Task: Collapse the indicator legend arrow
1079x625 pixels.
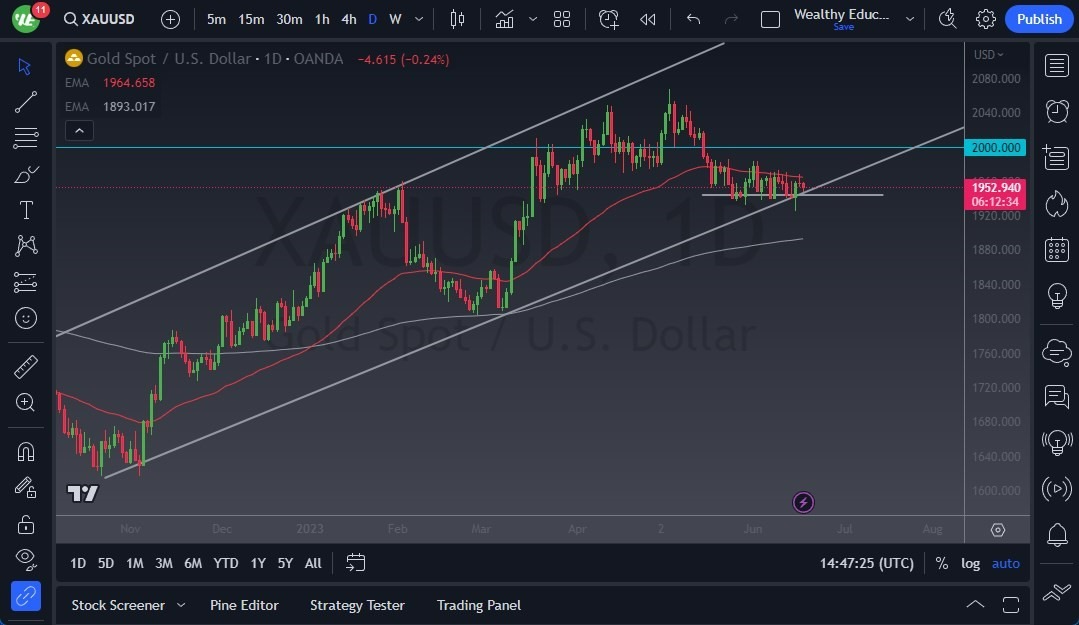Action: pyautogui.click(x=79, y=131)
